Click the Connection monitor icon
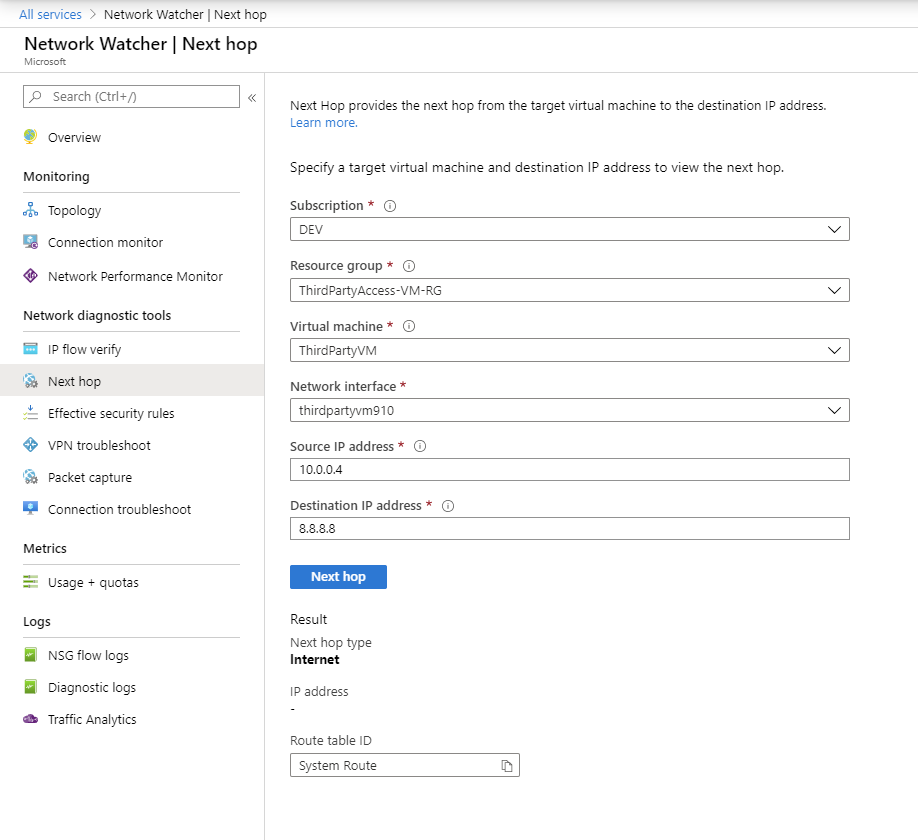This screenshot has height=840, width=918. [30, 242]
